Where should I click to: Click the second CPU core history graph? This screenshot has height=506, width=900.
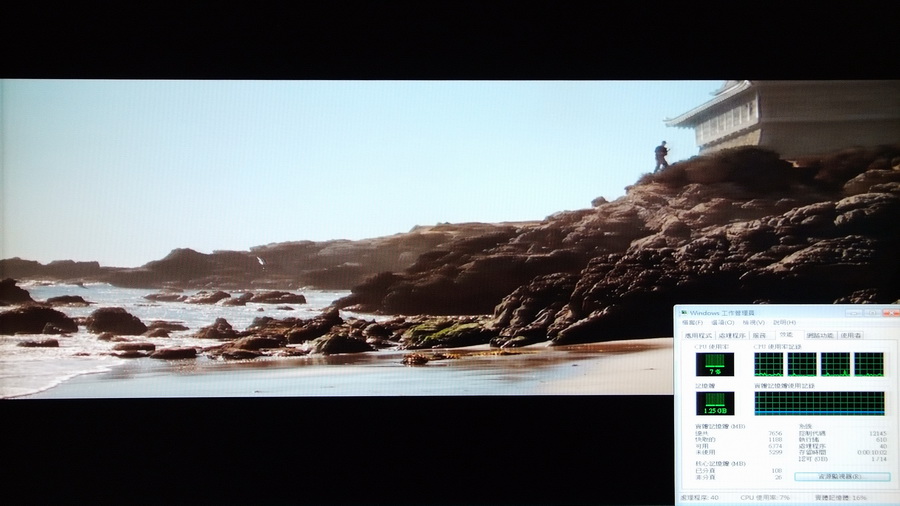802,364
